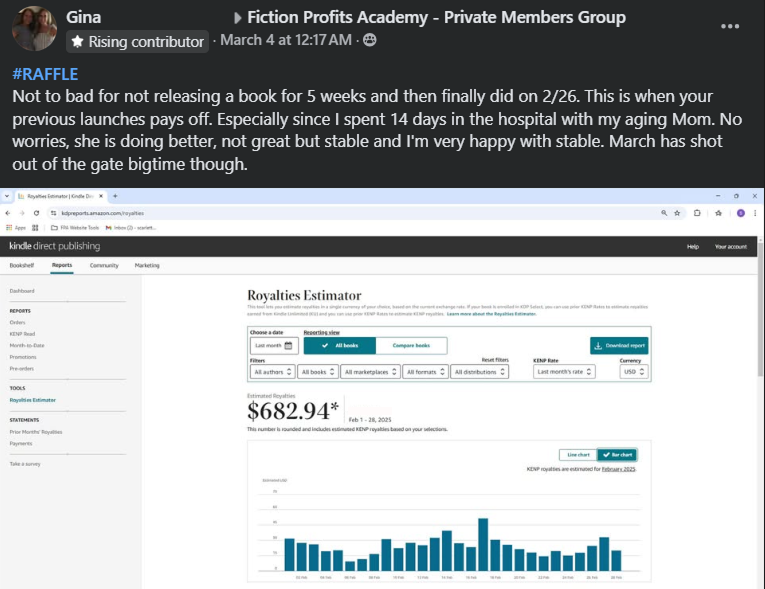The image size is (765, 589).
Task: Open the Bookshelf tab
Action: click(21, 265)
